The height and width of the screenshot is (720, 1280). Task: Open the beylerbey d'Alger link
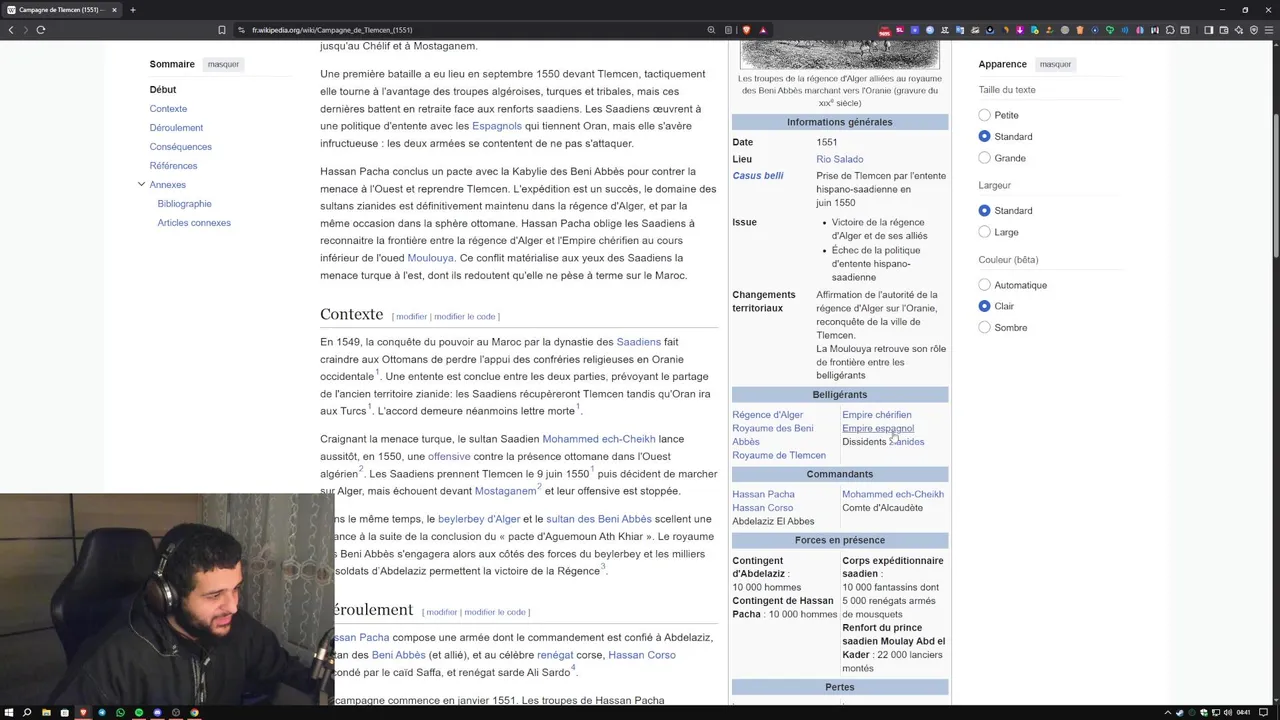(479, 519)
